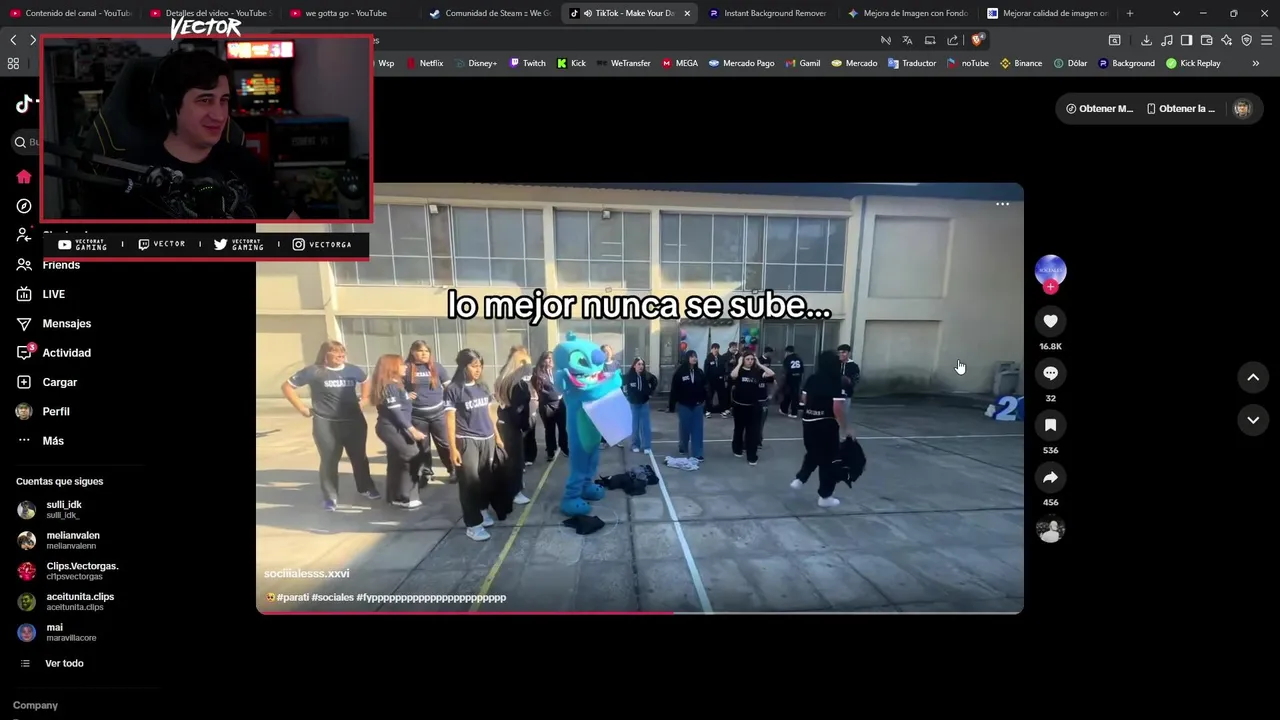This screenshot has height=720, width=1280.
Task: Switch to Mejorar calidad de imagen tab
Action: (x=1047, y=13)
